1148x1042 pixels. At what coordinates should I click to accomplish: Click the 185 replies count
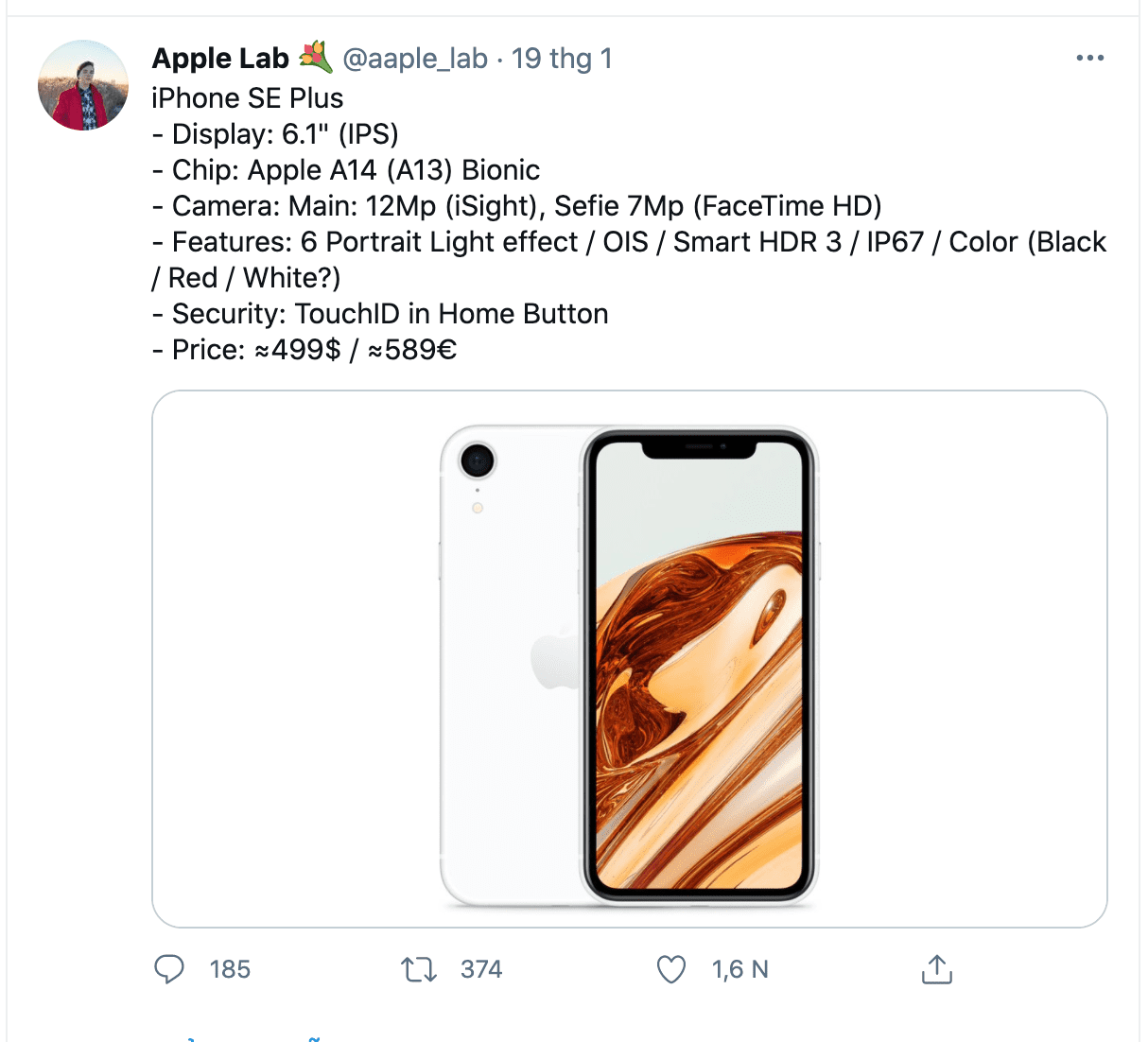(x=230, y=969)
